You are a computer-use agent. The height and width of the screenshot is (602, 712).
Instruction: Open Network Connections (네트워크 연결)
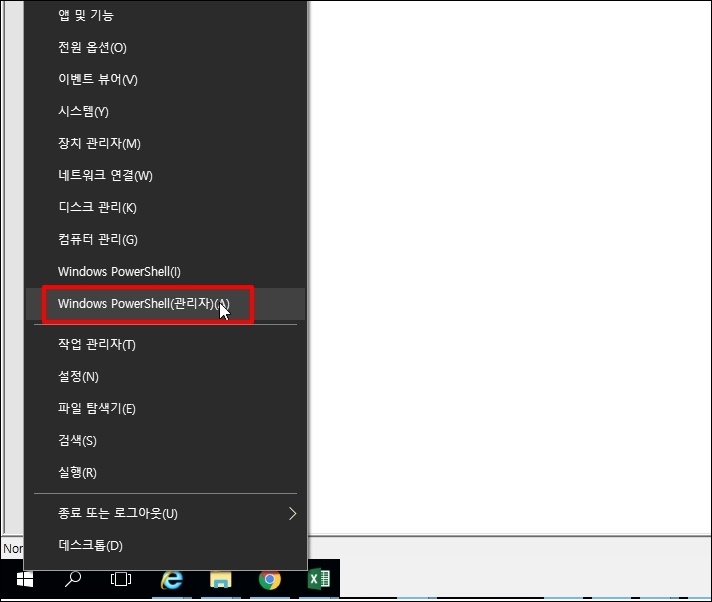[165, 175]
